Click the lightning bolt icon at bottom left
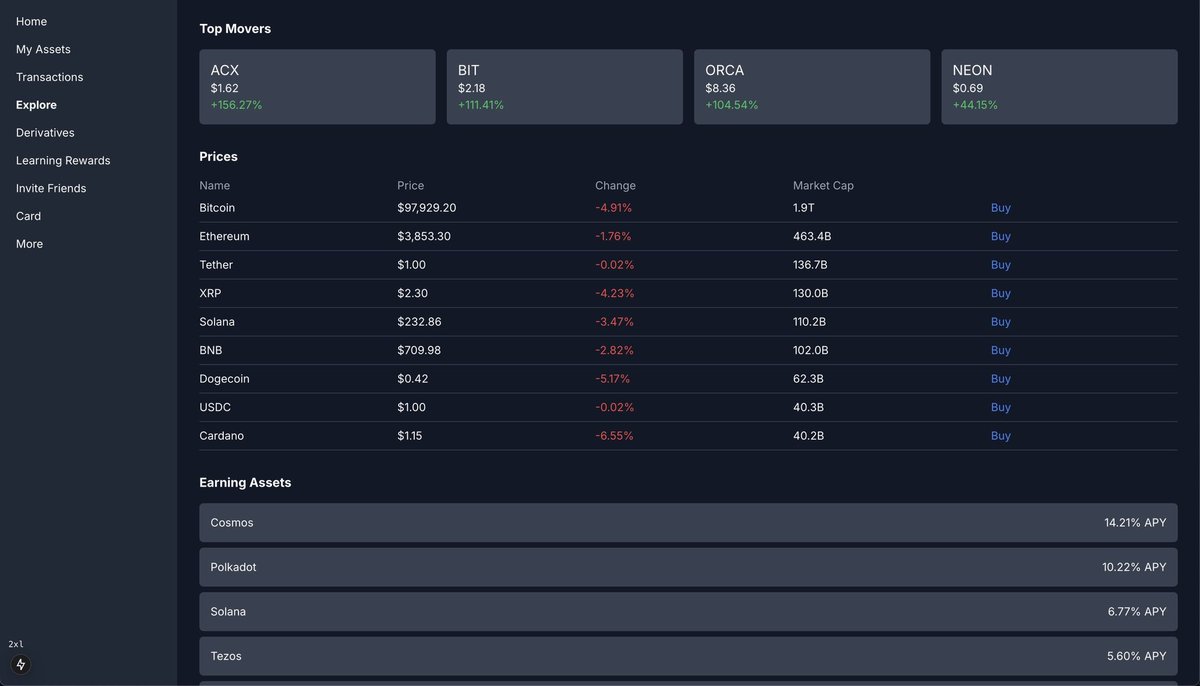 [20, 664]
